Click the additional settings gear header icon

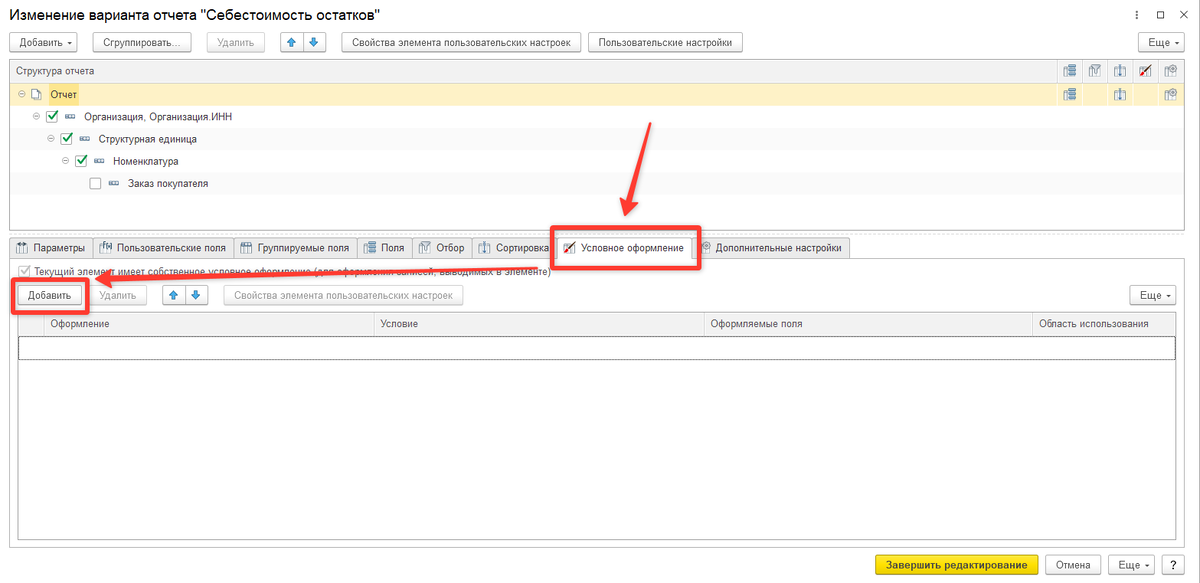coord(1169,71)
